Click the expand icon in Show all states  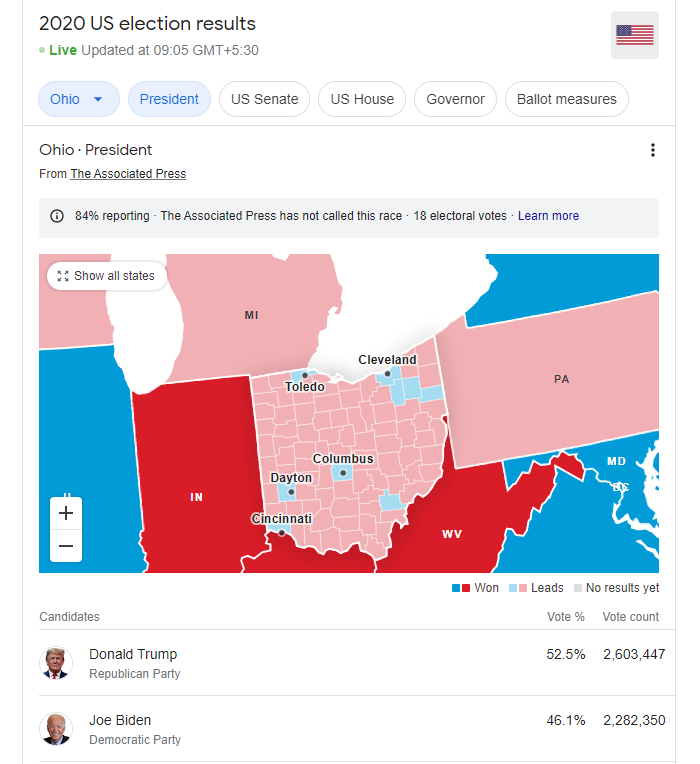pyautogui.click(x=63, y=276)
